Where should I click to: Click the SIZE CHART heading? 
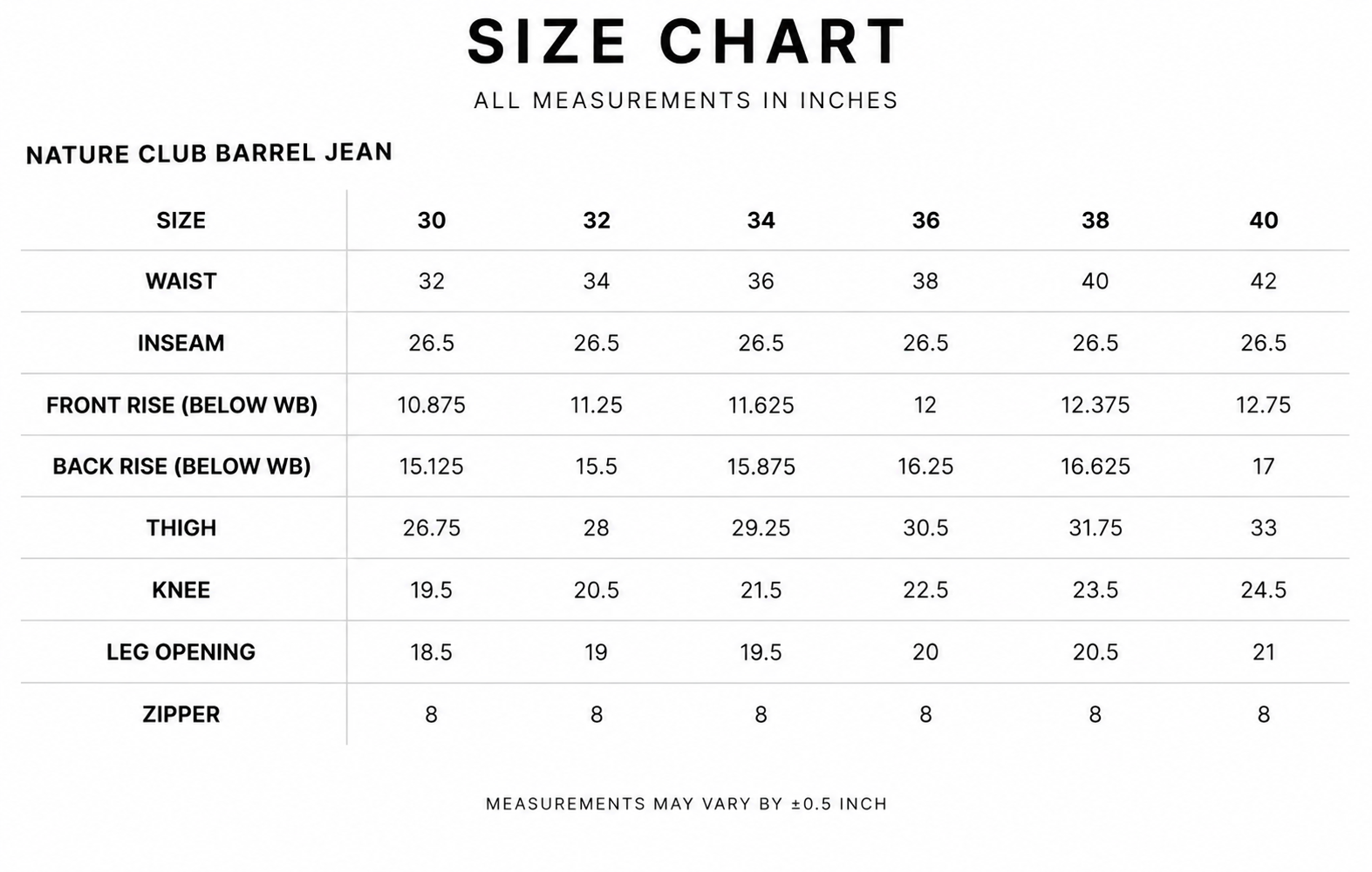tap(686, 41)
